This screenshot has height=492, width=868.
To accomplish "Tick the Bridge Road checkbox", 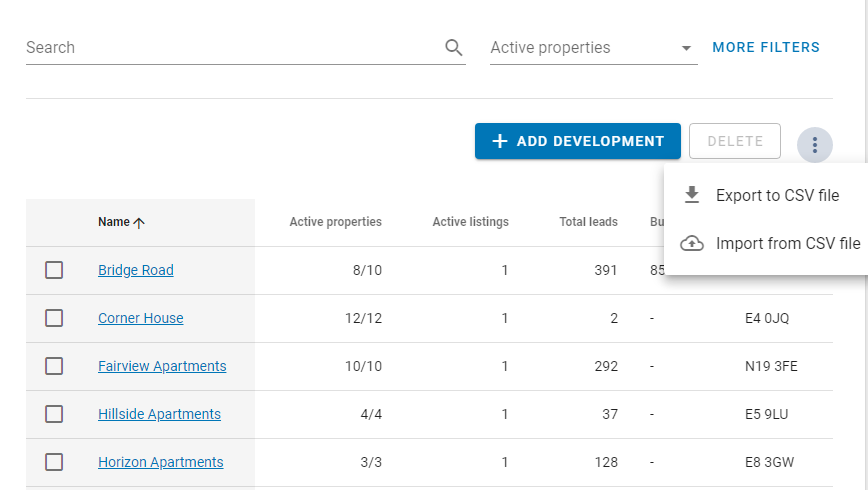I will click(x=54, y=270).
